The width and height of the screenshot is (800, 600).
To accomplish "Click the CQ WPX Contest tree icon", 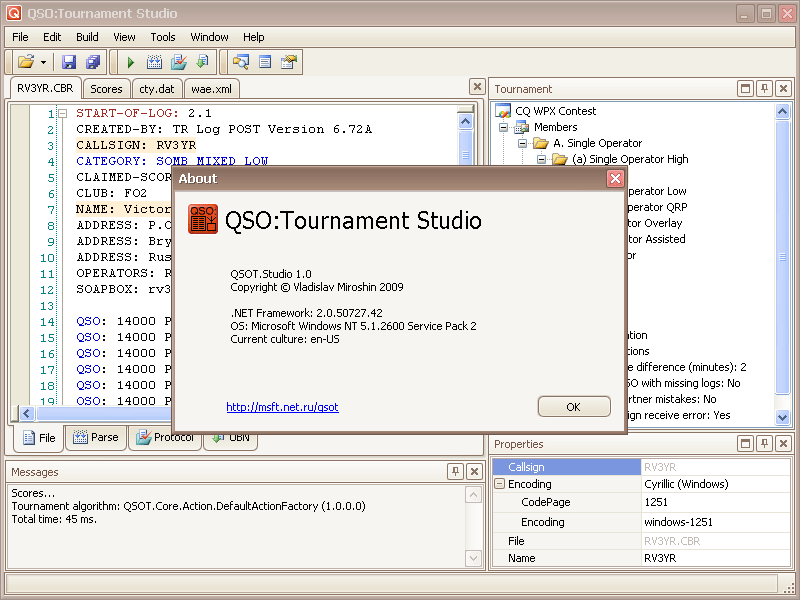I will 504,111.
